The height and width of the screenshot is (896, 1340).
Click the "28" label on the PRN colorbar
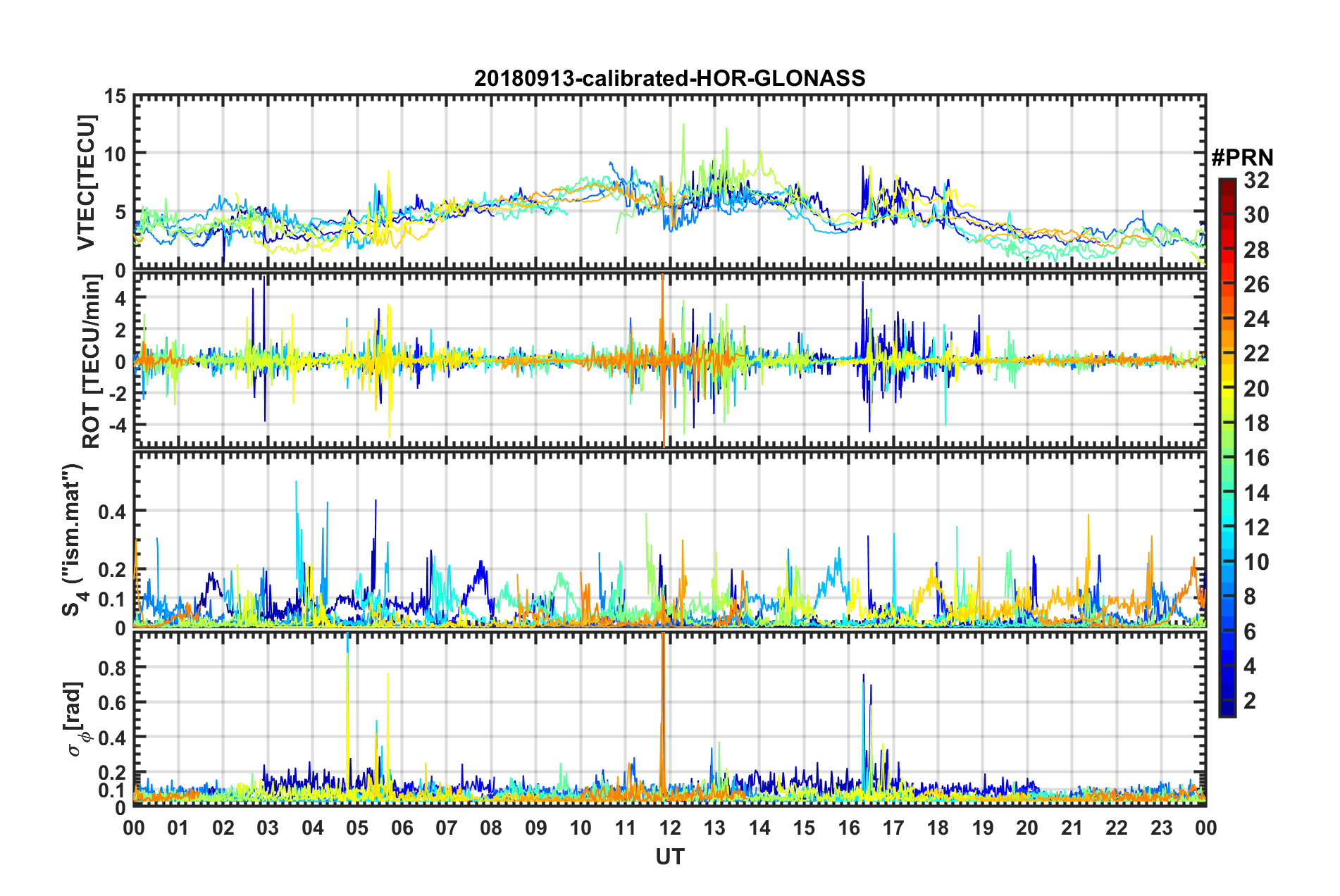pos(1257,250)
